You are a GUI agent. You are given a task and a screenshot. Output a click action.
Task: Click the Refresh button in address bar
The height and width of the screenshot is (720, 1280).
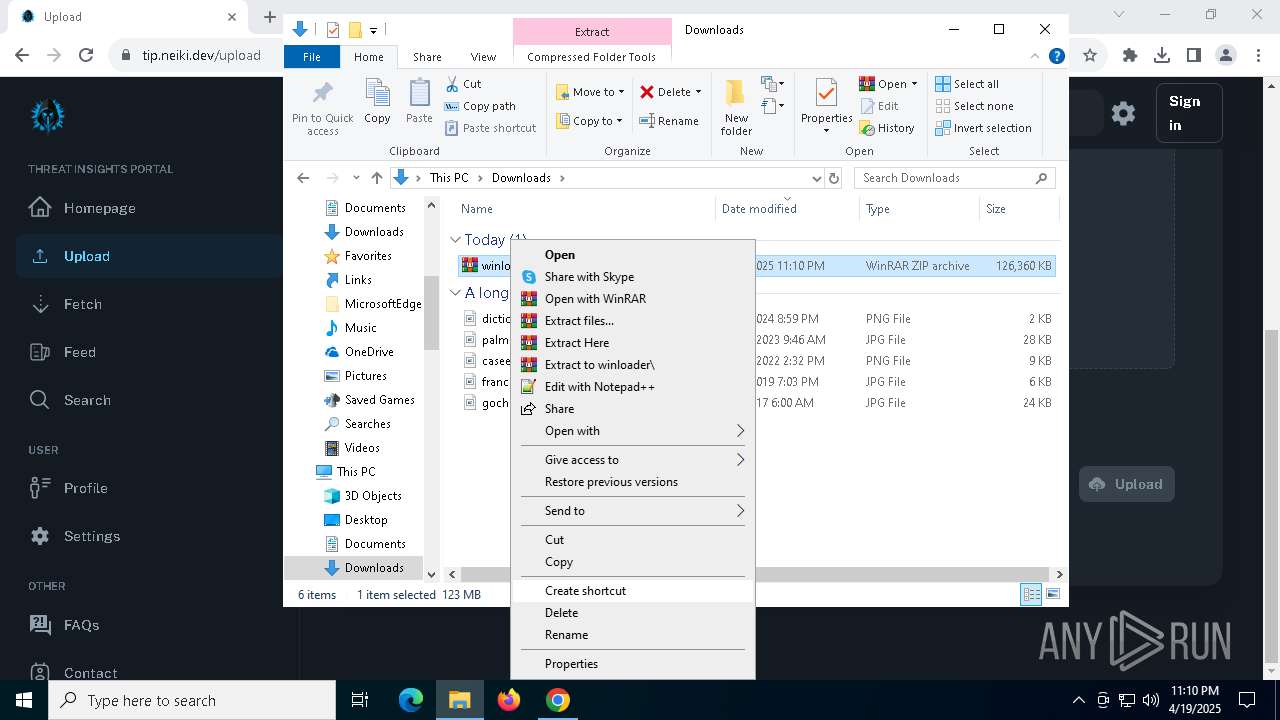(x=834, y=178)
